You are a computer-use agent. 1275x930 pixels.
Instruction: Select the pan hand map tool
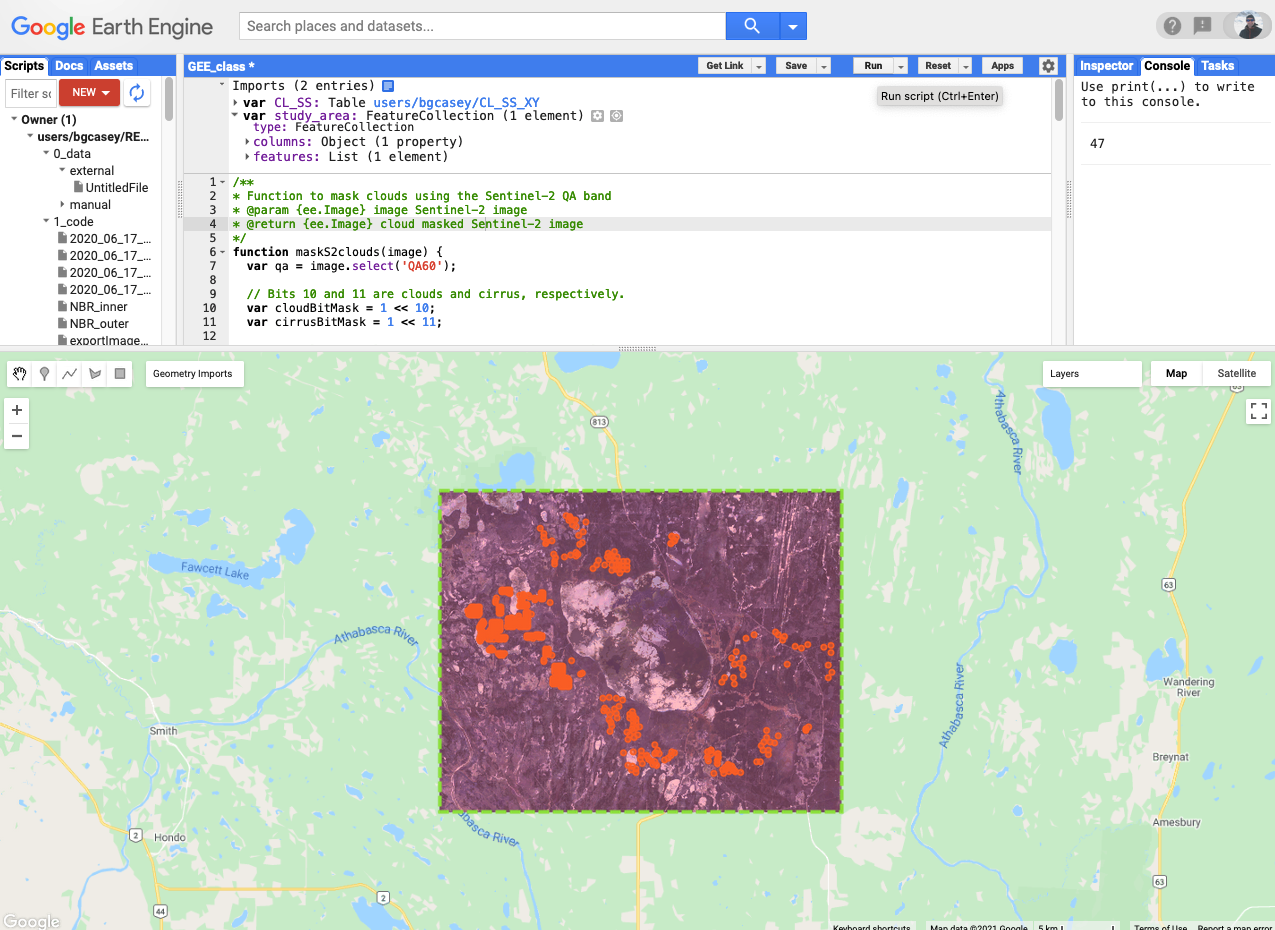coord(20,374)
